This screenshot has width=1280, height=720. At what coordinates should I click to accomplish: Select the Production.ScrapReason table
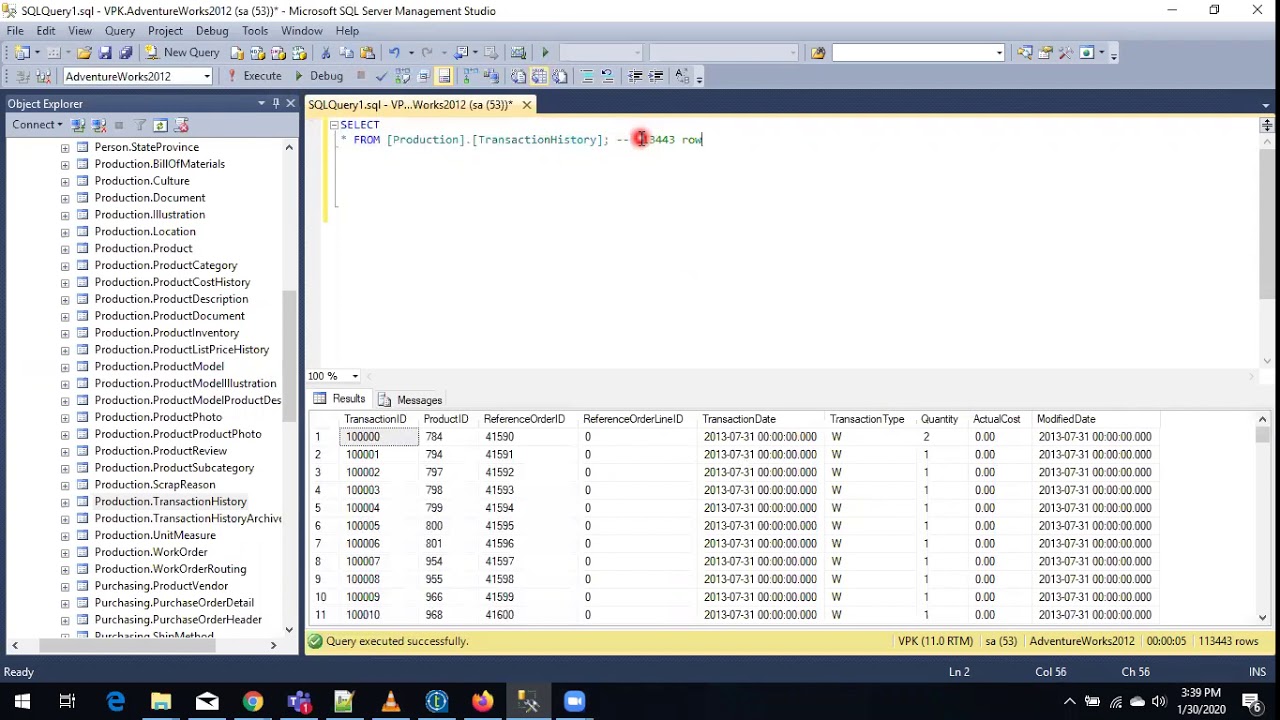(154, 484)
